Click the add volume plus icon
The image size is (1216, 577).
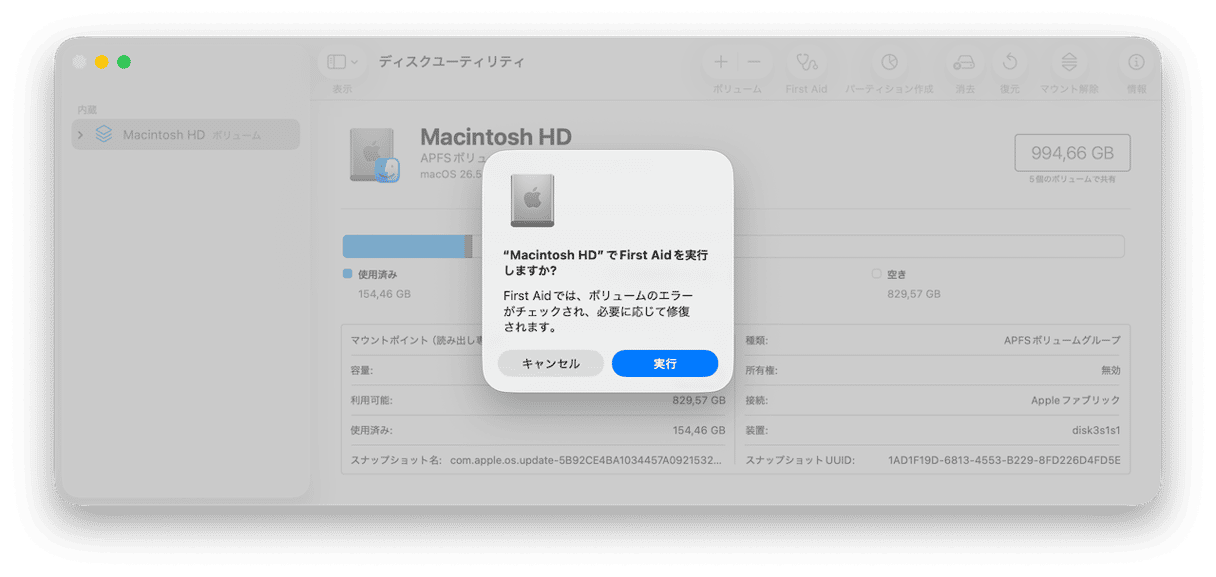pos(721,62)
